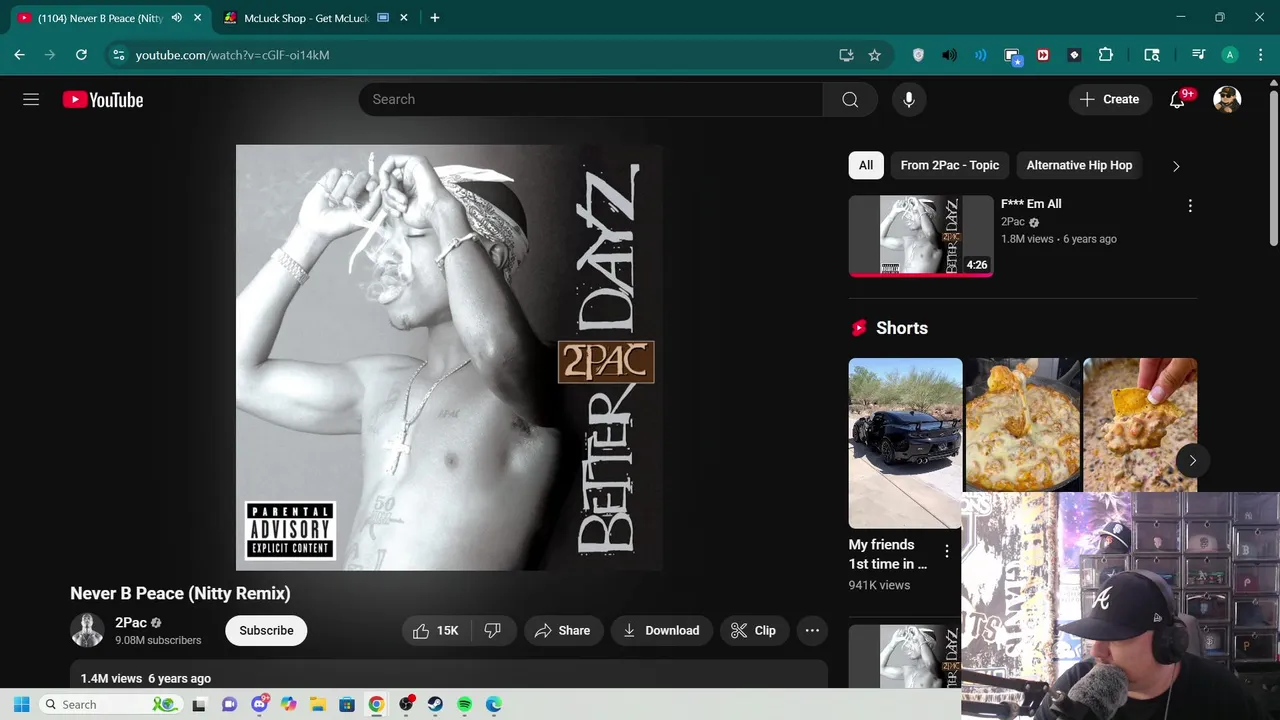1280x720 pixels.
Task: Click the speaker volume extension icon
Action: tap(949, 55)
